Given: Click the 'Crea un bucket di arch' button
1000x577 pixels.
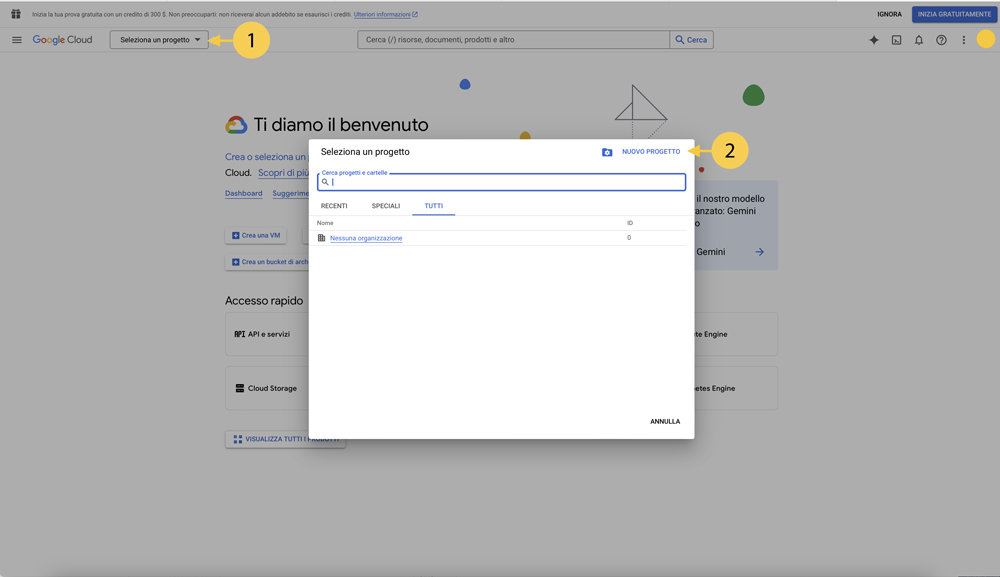Looking at the screenshot, I should click(268, 262).
